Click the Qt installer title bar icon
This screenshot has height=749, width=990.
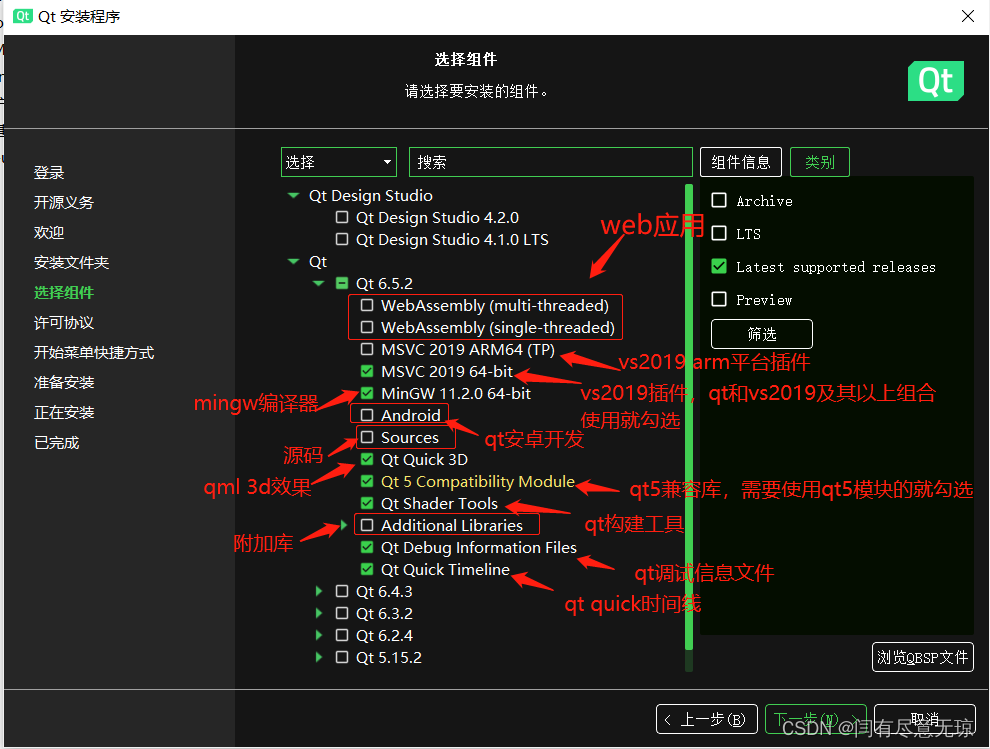(x=23, y=16)
